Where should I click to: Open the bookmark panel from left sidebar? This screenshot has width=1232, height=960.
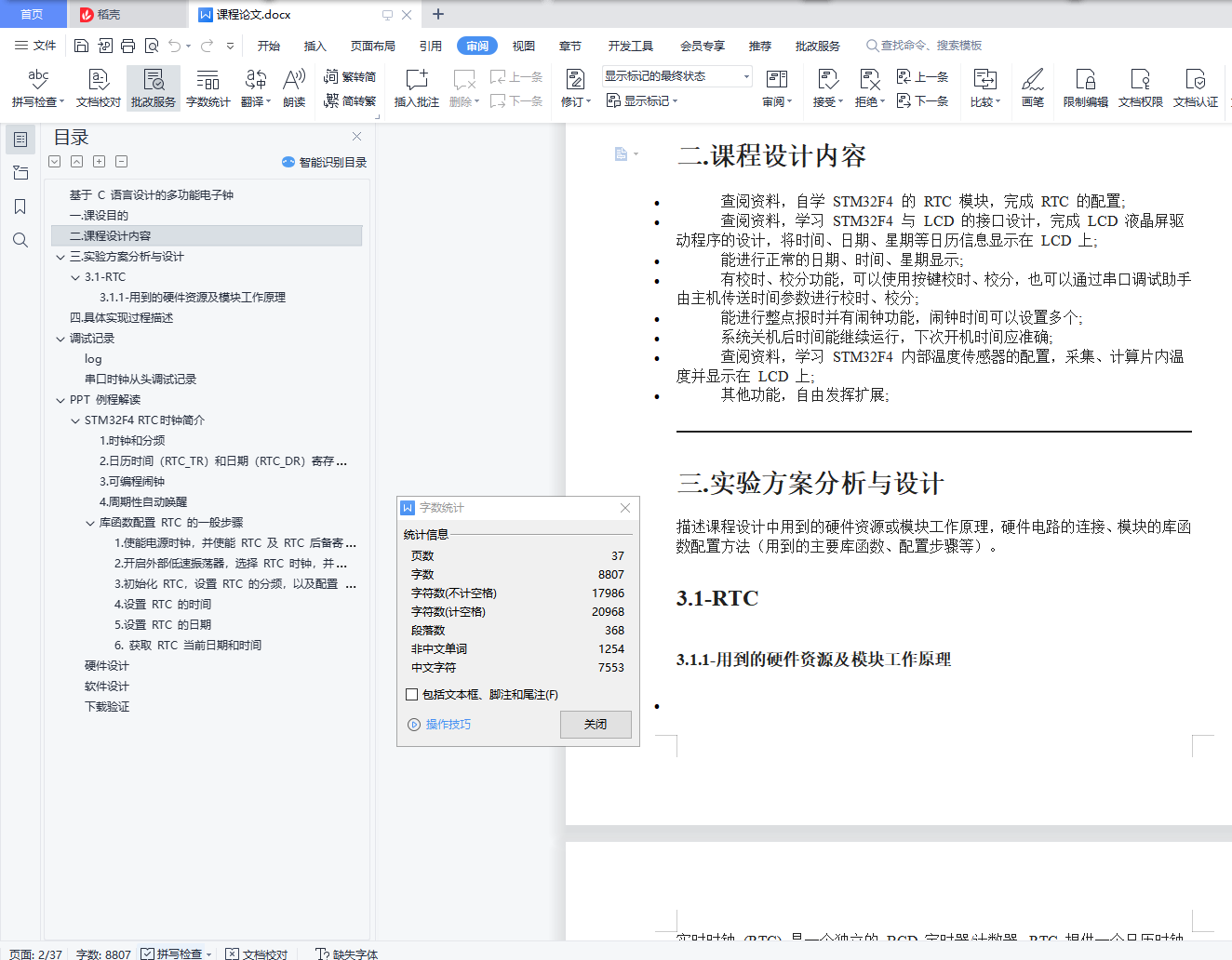tap(20, 207)
